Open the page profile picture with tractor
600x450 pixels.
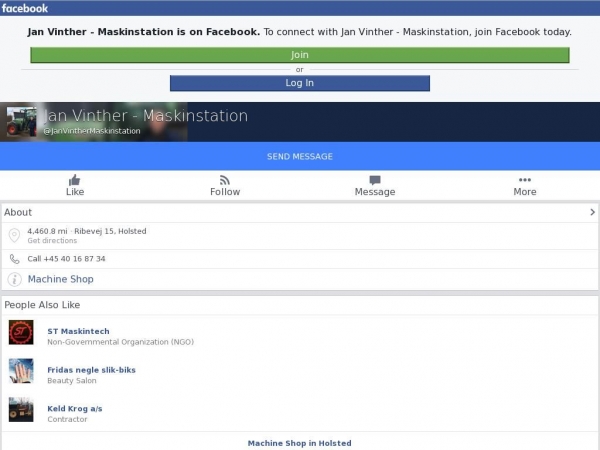pyautogui.click(x=22, y=122)
